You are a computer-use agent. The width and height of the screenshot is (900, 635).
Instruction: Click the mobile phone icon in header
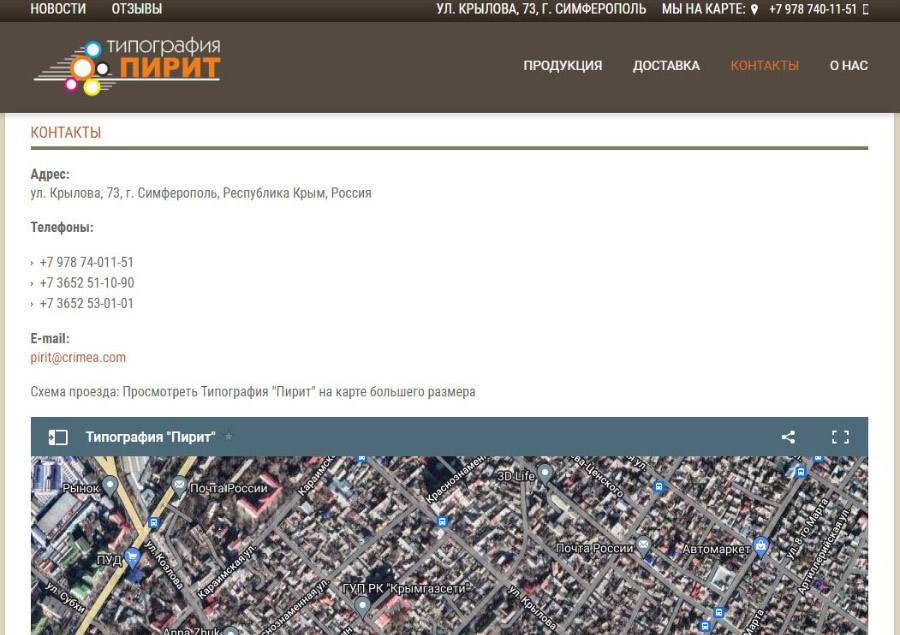click(865, 9)
